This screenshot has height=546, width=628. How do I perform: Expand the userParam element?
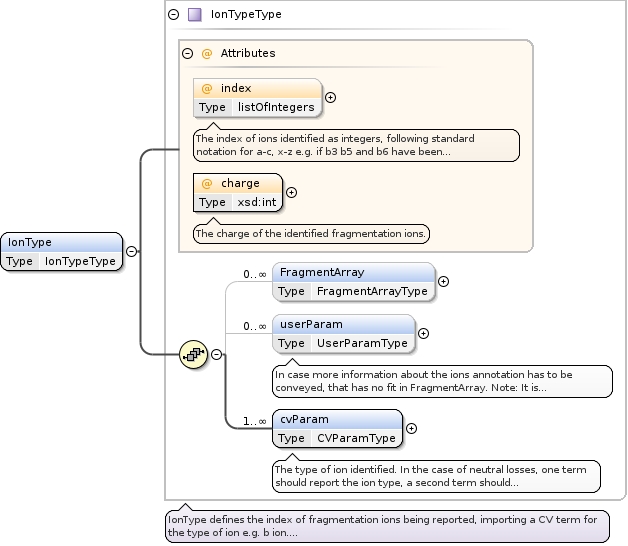pyautogui.click(x=423, y=334)
